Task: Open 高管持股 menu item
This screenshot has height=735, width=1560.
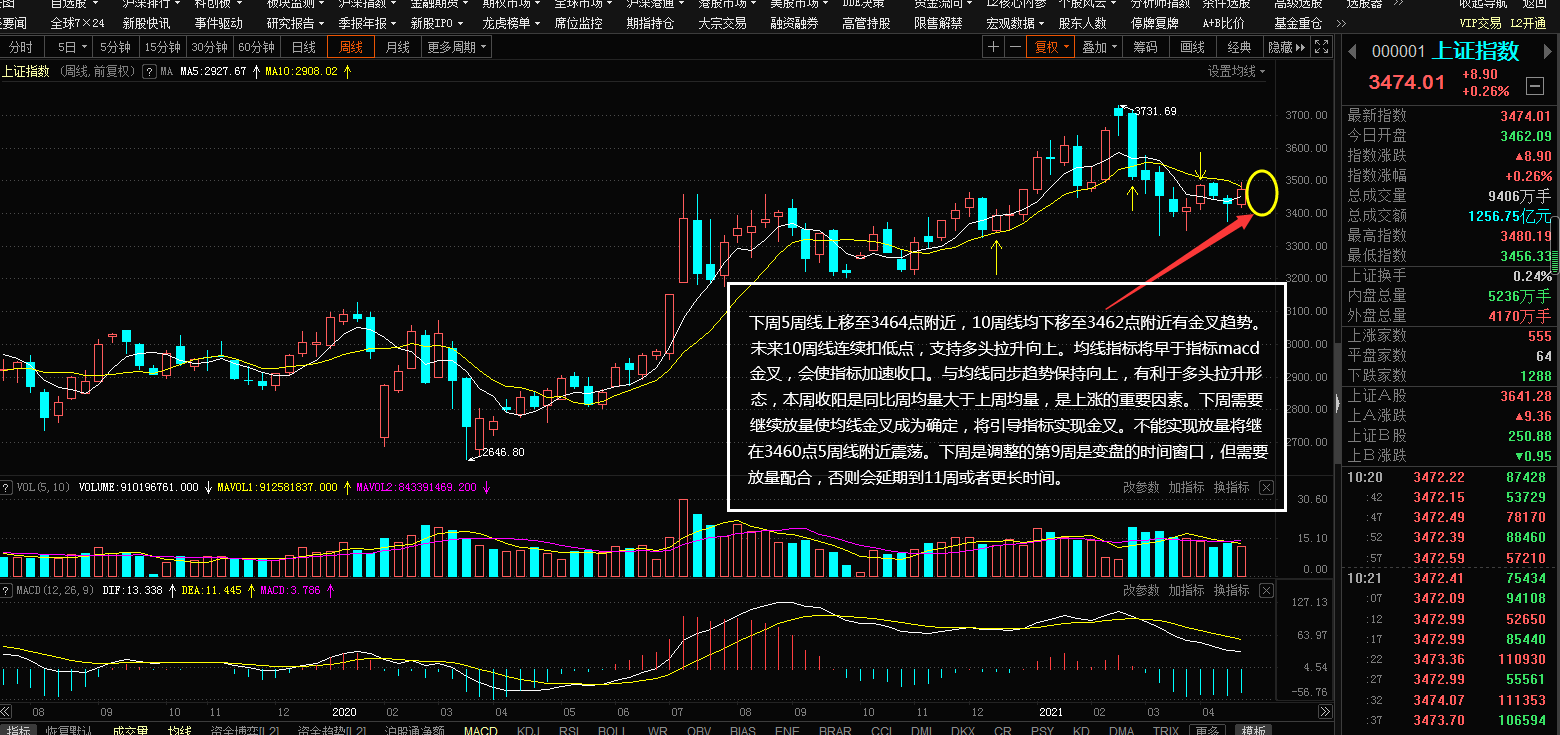Action: point(866,23)
